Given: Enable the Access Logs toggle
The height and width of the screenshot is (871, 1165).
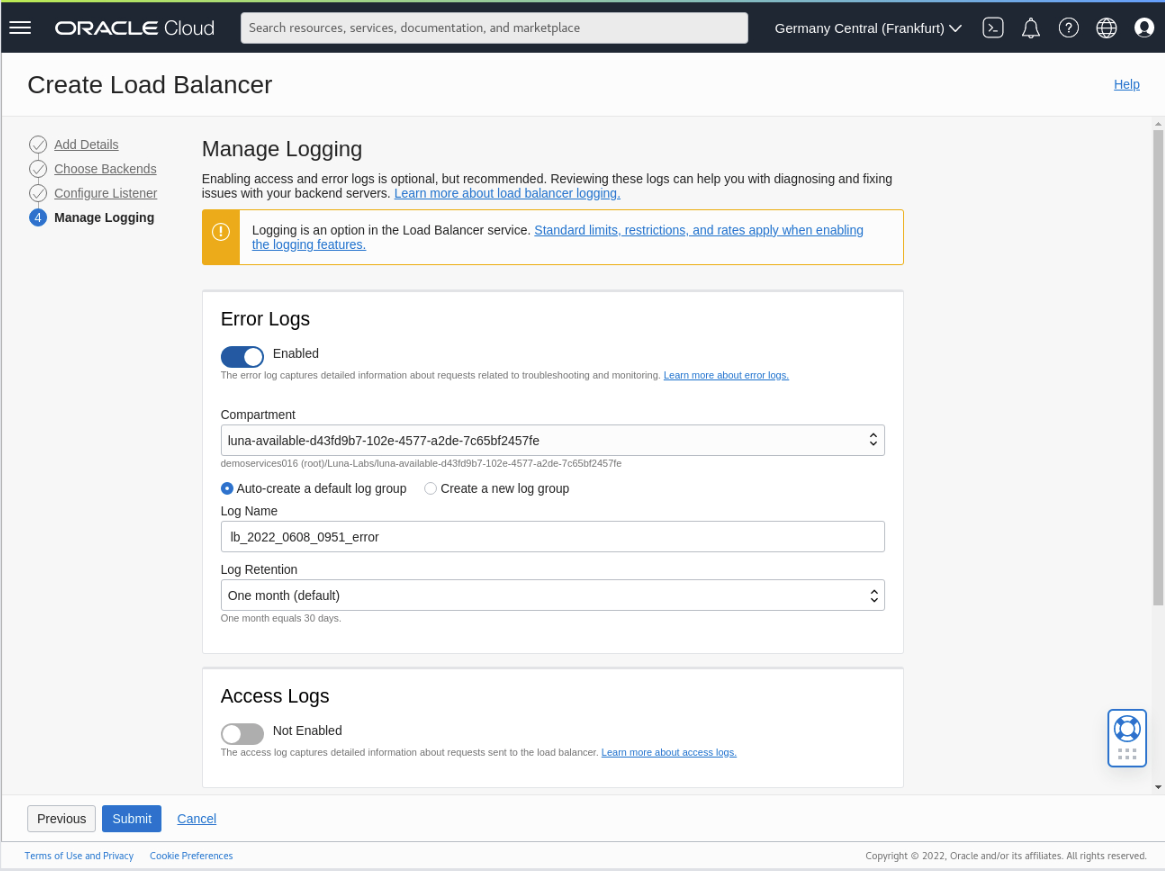Looking at the screenshot, I should [x=241, y=734].
